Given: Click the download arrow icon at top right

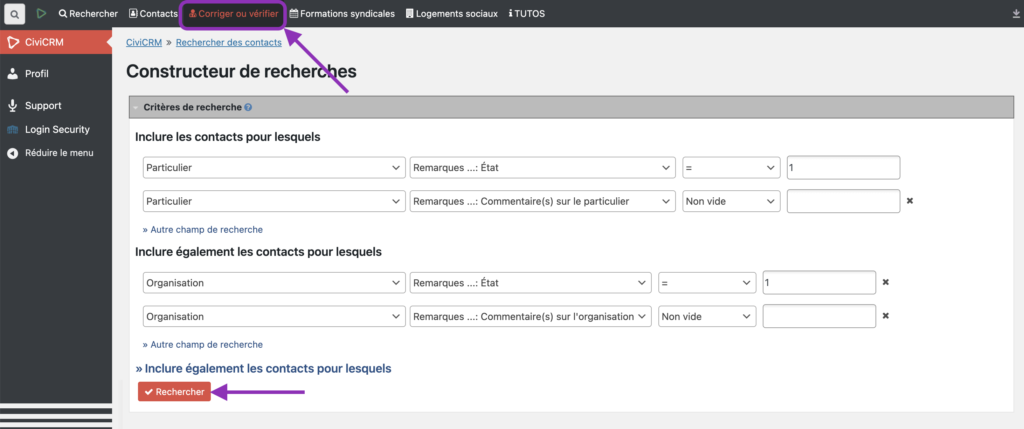Looking at the screenshot, I should coord(1013,14).
